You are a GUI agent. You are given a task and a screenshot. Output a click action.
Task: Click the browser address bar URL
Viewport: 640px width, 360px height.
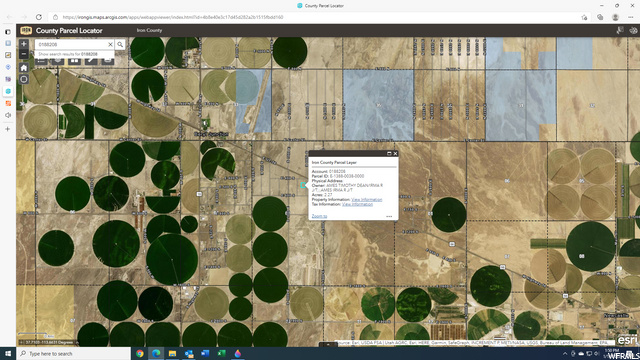point(173,17)
